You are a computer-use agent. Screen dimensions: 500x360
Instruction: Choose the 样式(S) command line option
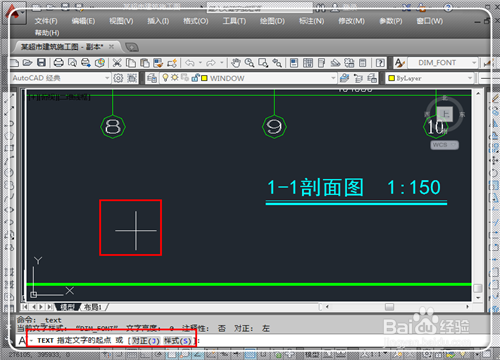pyautogui.click(x=178, y=341)
